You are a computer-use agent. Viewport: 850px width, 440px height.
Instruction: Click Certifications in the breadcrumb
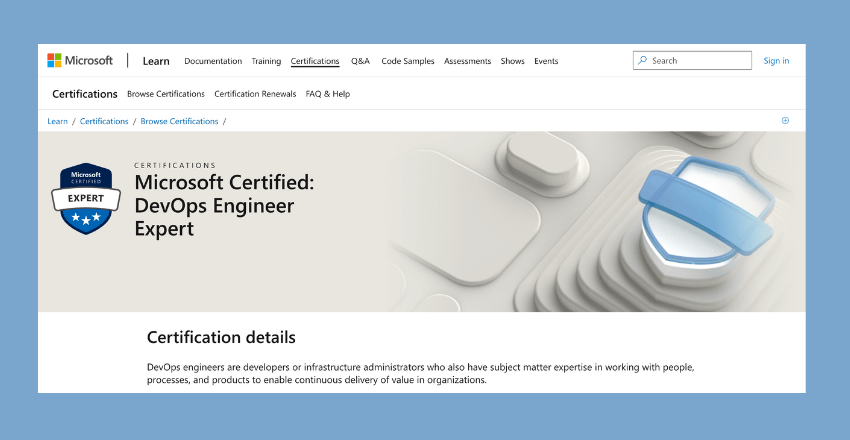(x=104, y=121)
